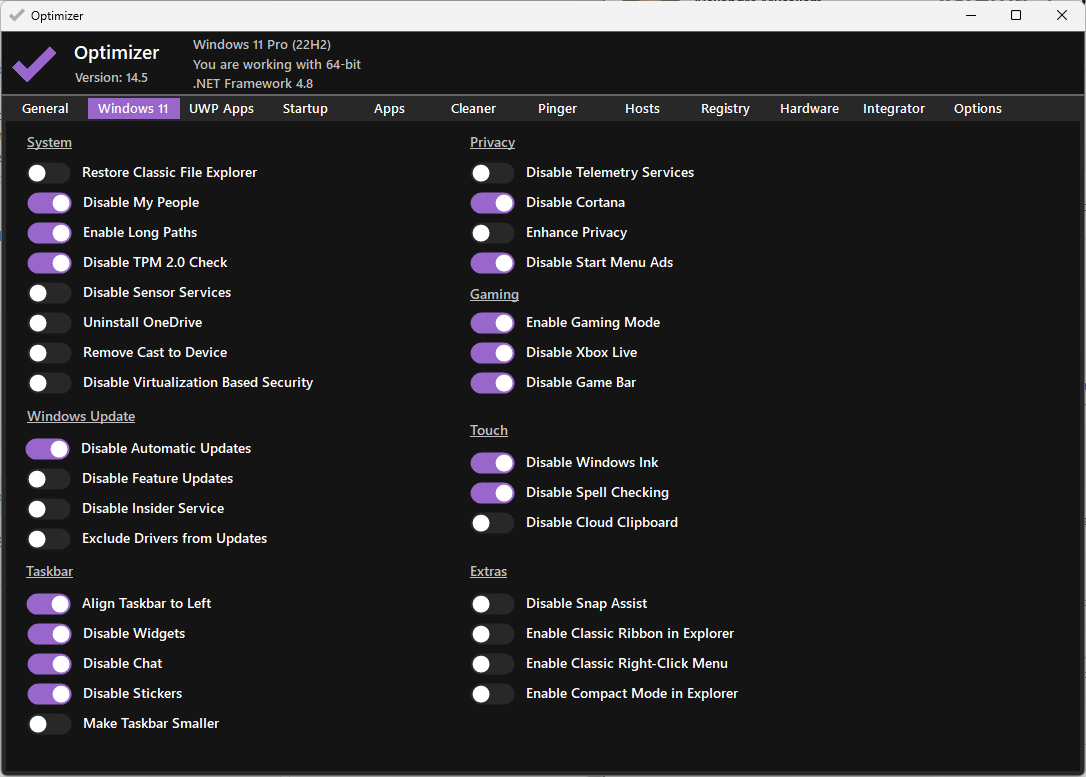Go to the Apps tab
This screenshot has height=777, width=1086.
389,109
